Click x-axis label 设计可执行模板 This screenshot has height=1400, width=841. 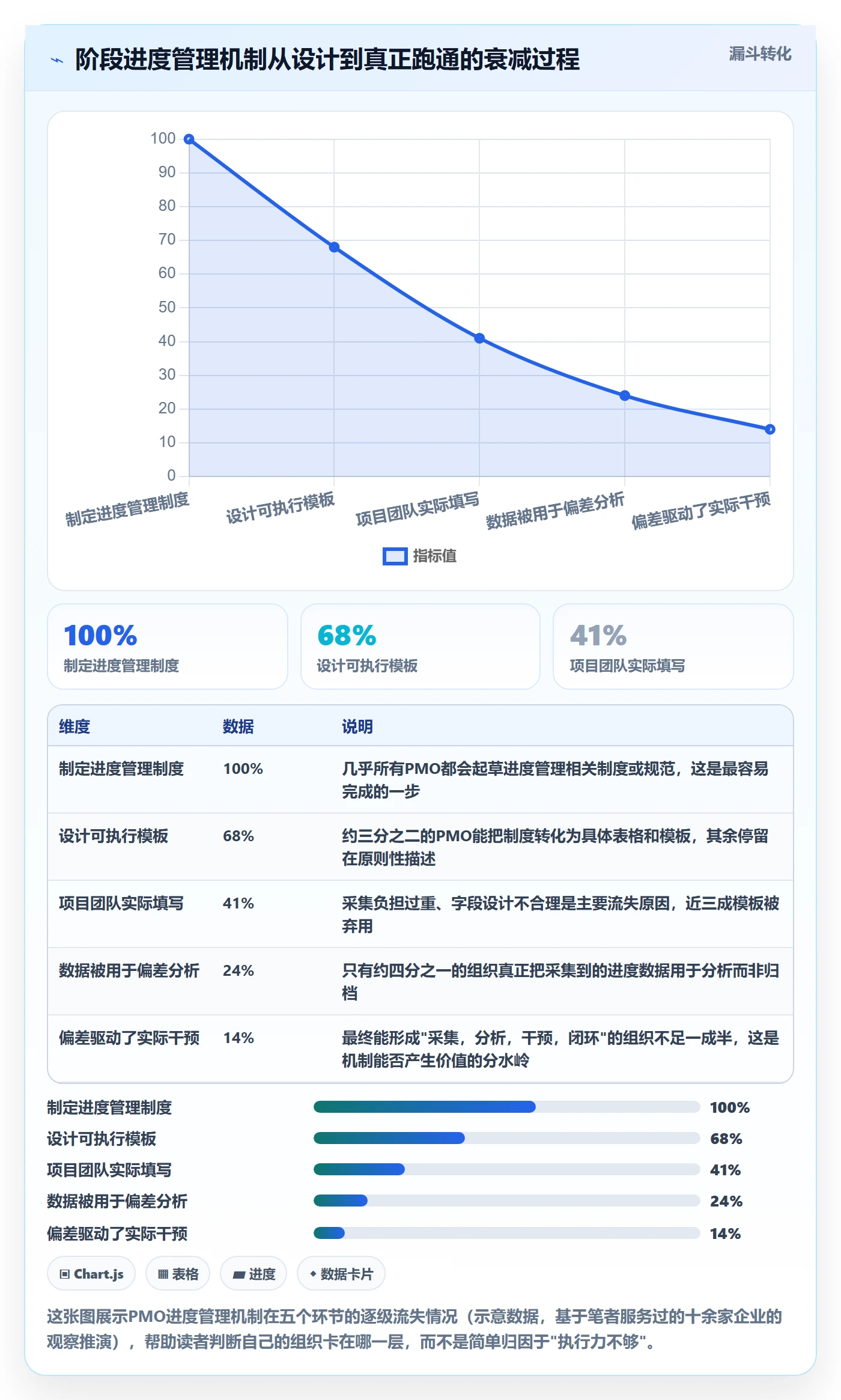pos(281,508)
